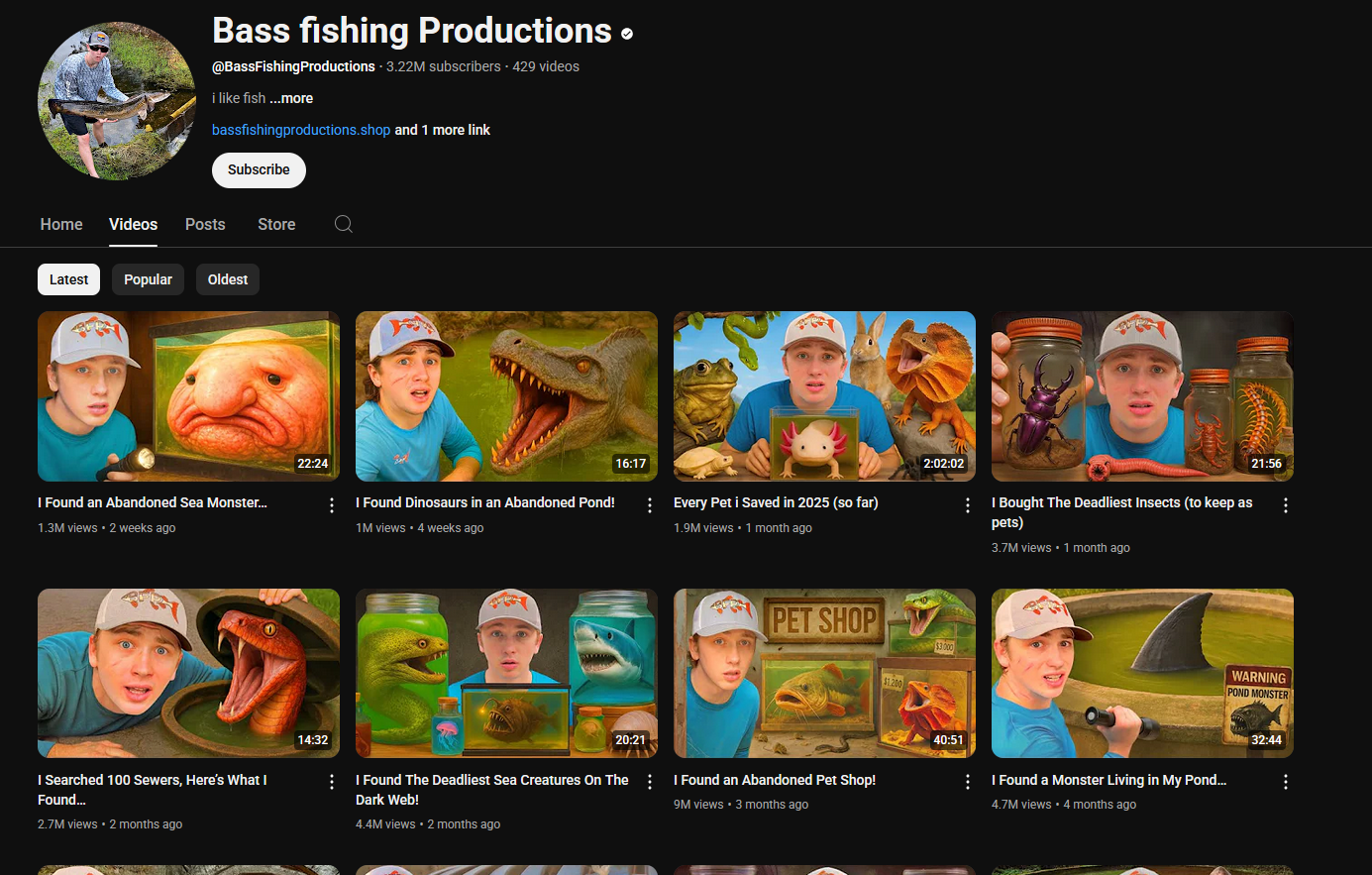Open three-dot menu for Deadliest Sea Creatures video

click(650, 782)
